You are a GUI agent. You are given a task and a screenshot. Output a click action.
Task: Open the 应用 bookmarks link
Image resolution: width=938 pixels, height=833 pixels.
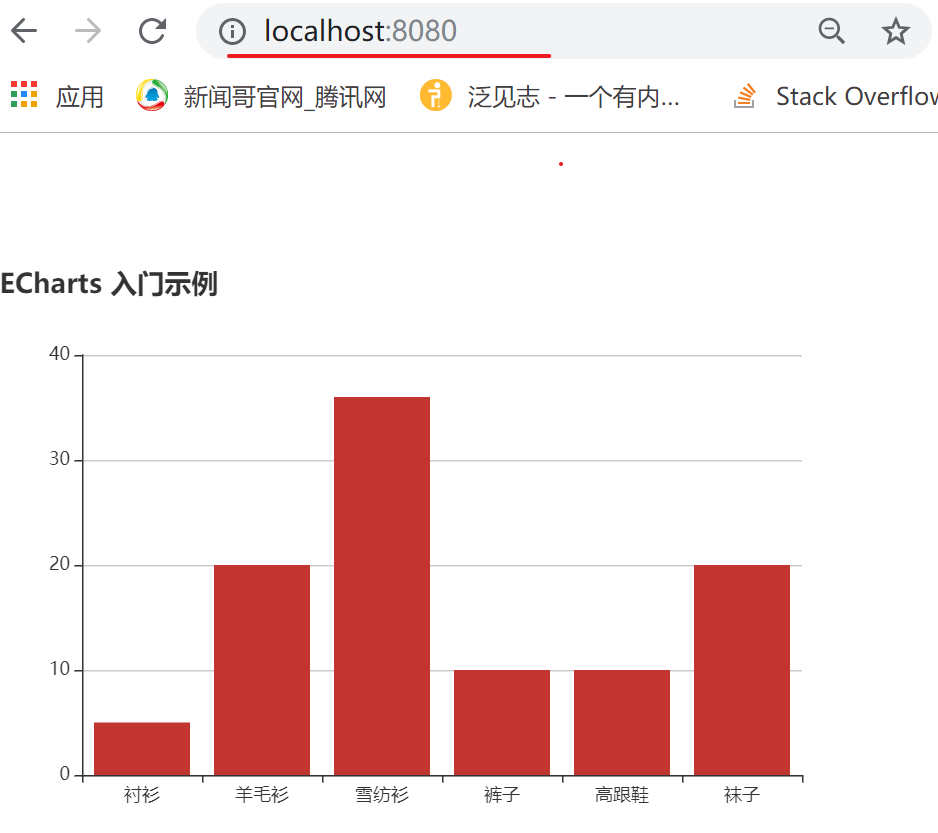pos(79,95)
